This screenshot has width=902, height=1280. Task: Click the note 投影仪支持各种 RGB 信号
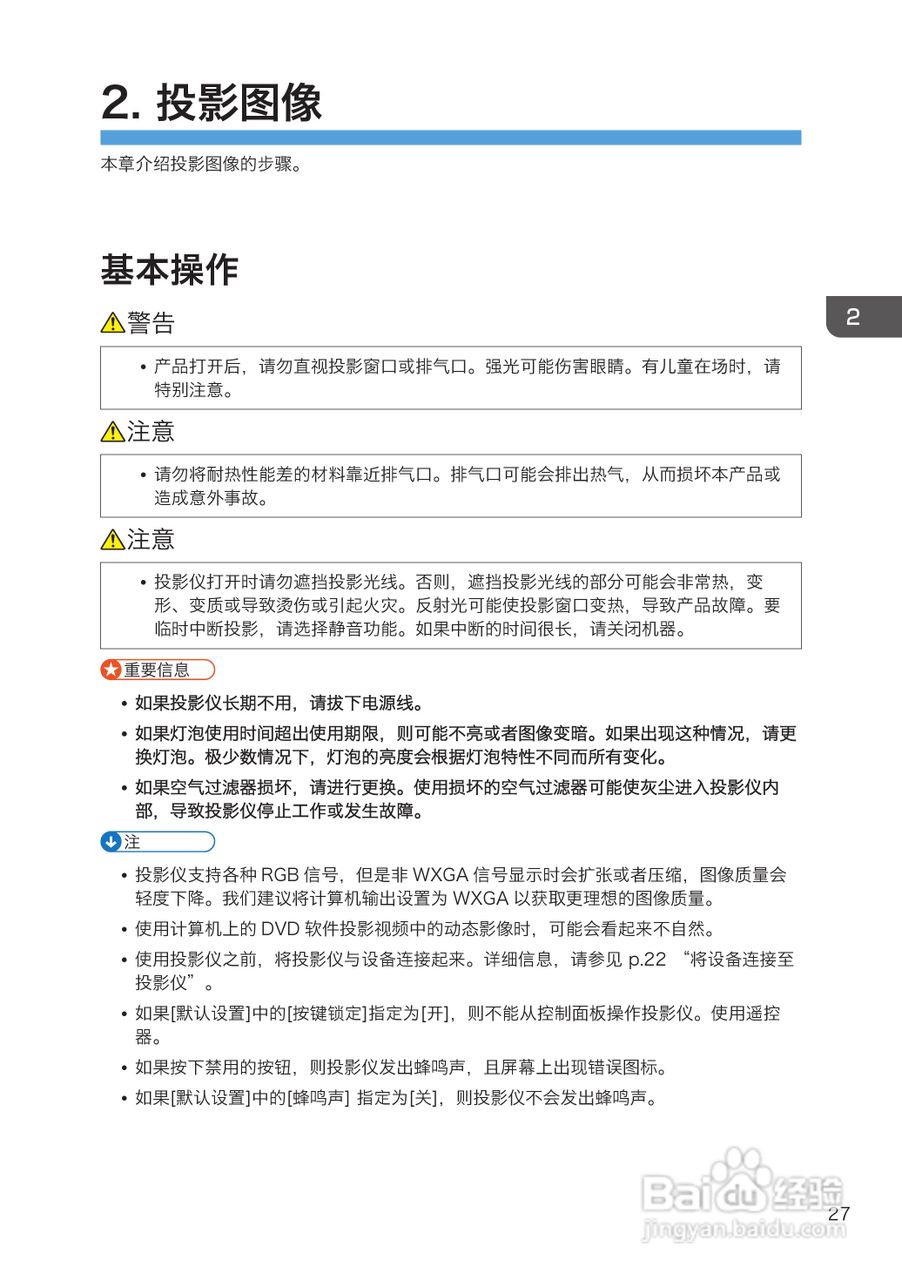(x=461, y=886)
